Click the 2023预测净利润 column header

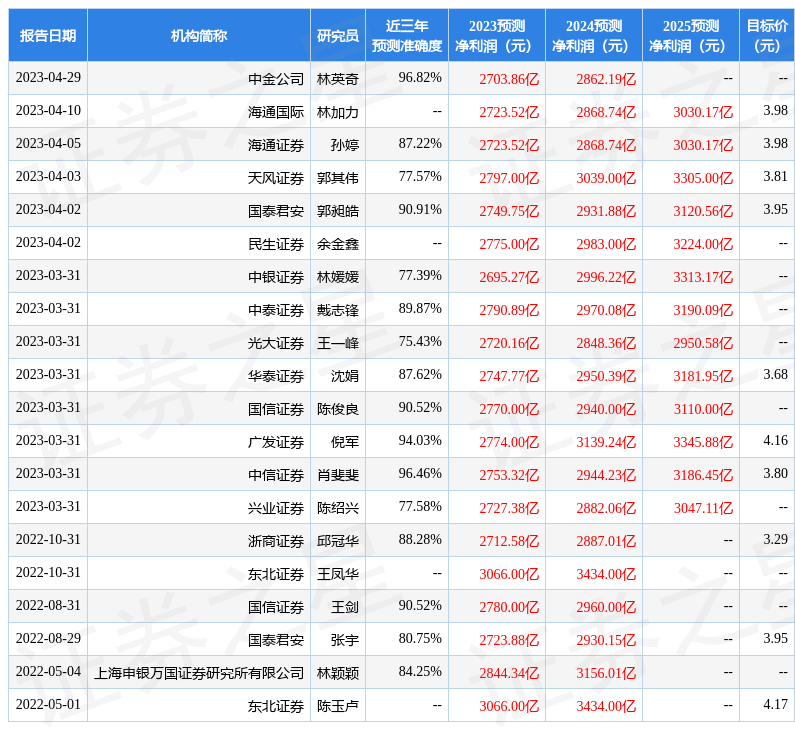coord(496,35)
